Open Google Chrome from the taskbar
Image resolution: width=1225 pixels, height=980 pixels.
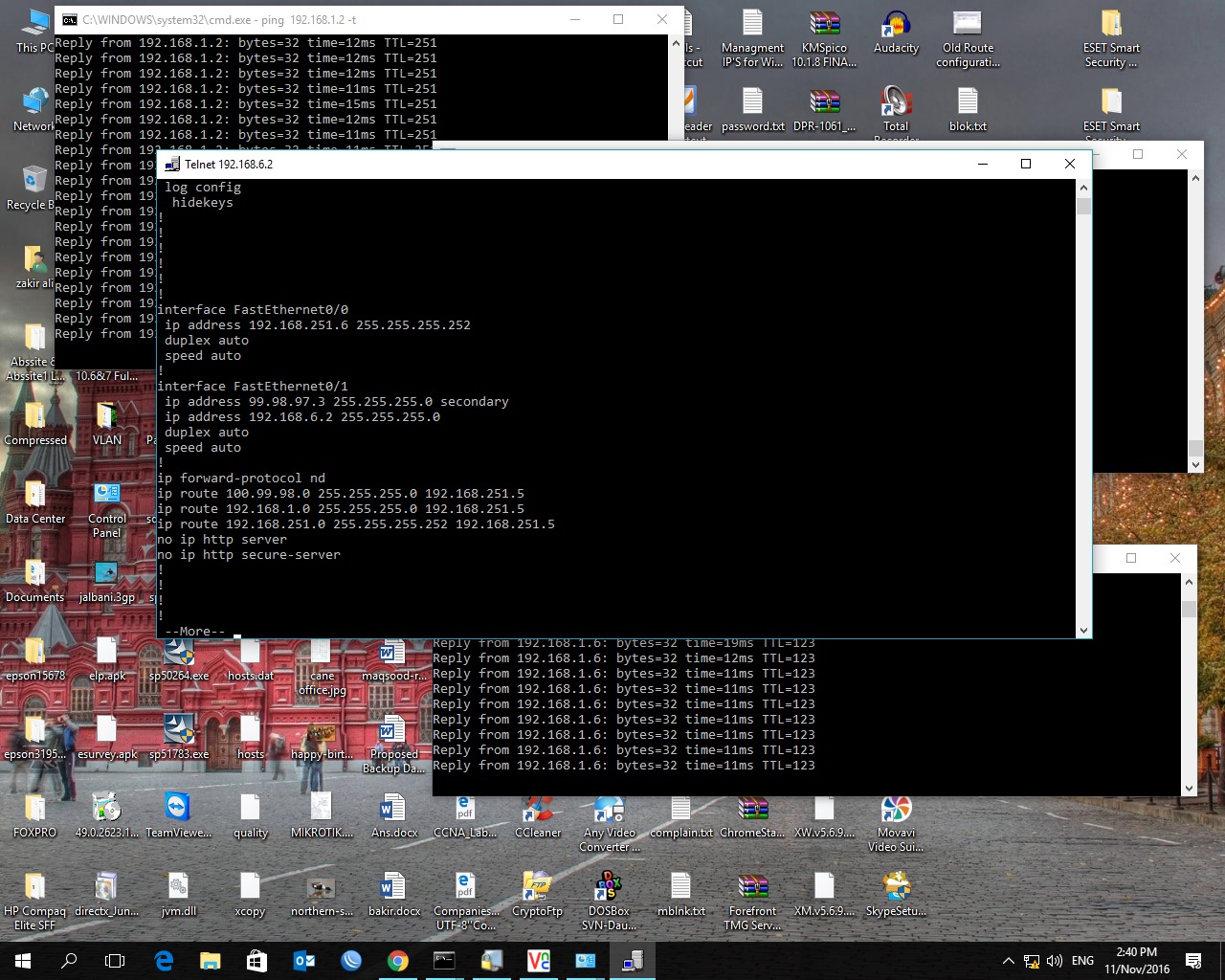[x=399, y=960]
